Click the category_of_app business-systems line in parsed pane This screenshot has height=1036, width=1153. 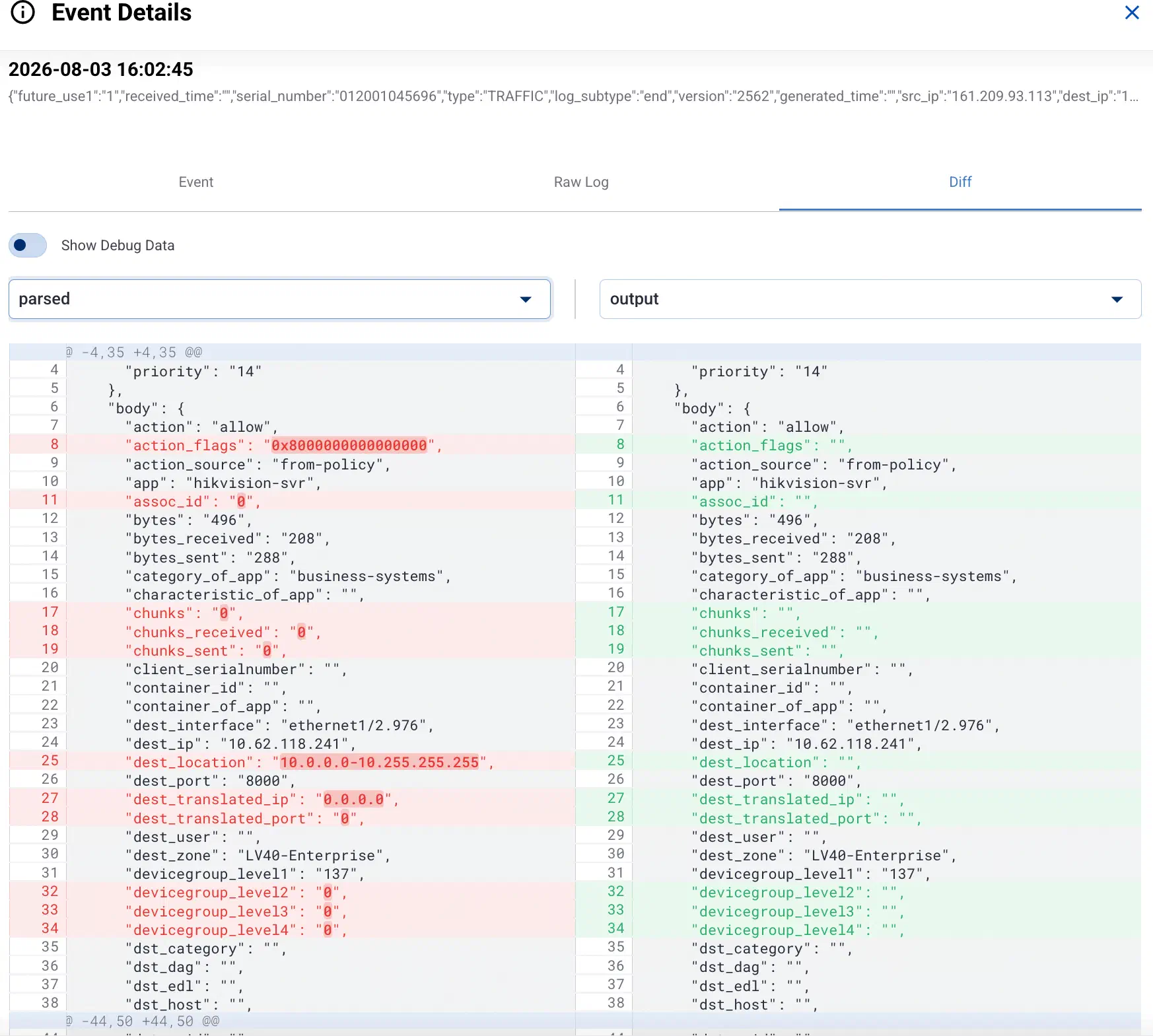292,576
